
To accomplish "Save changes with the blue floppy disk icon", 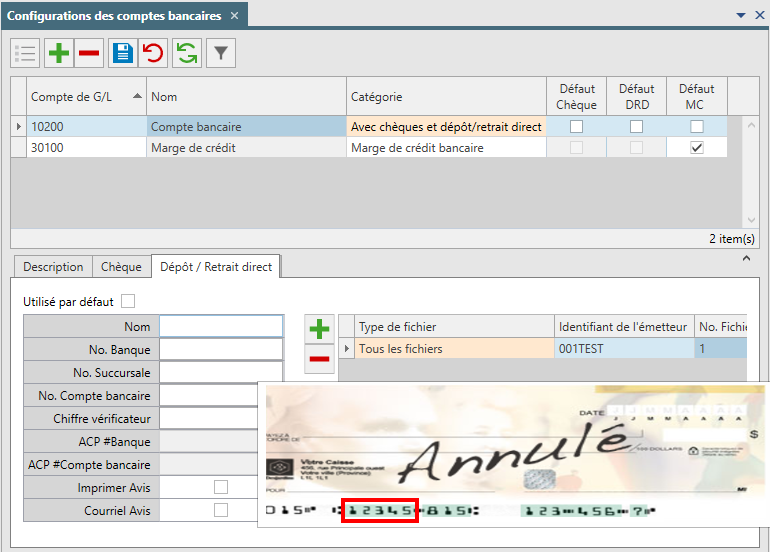I will (x=123, y=53).
